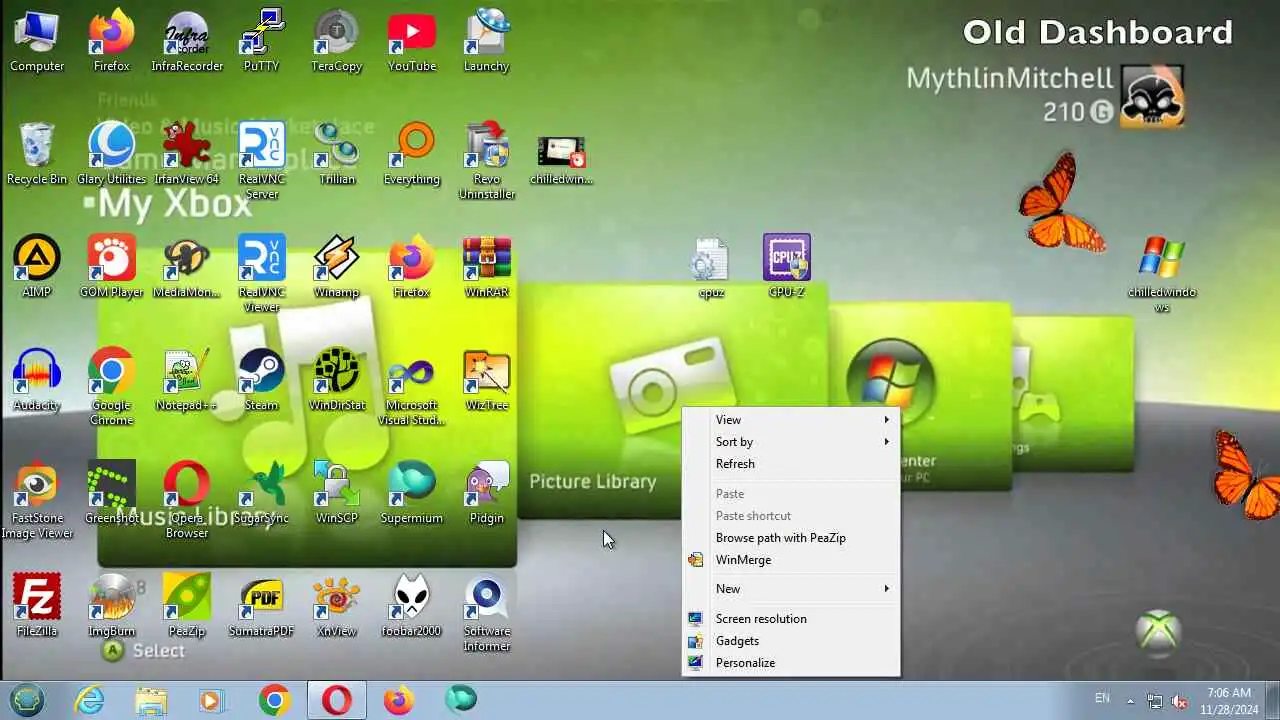Select the Audacity shortcut
This screenshot has height=720, width=1280.
click(x=37, y=380)
